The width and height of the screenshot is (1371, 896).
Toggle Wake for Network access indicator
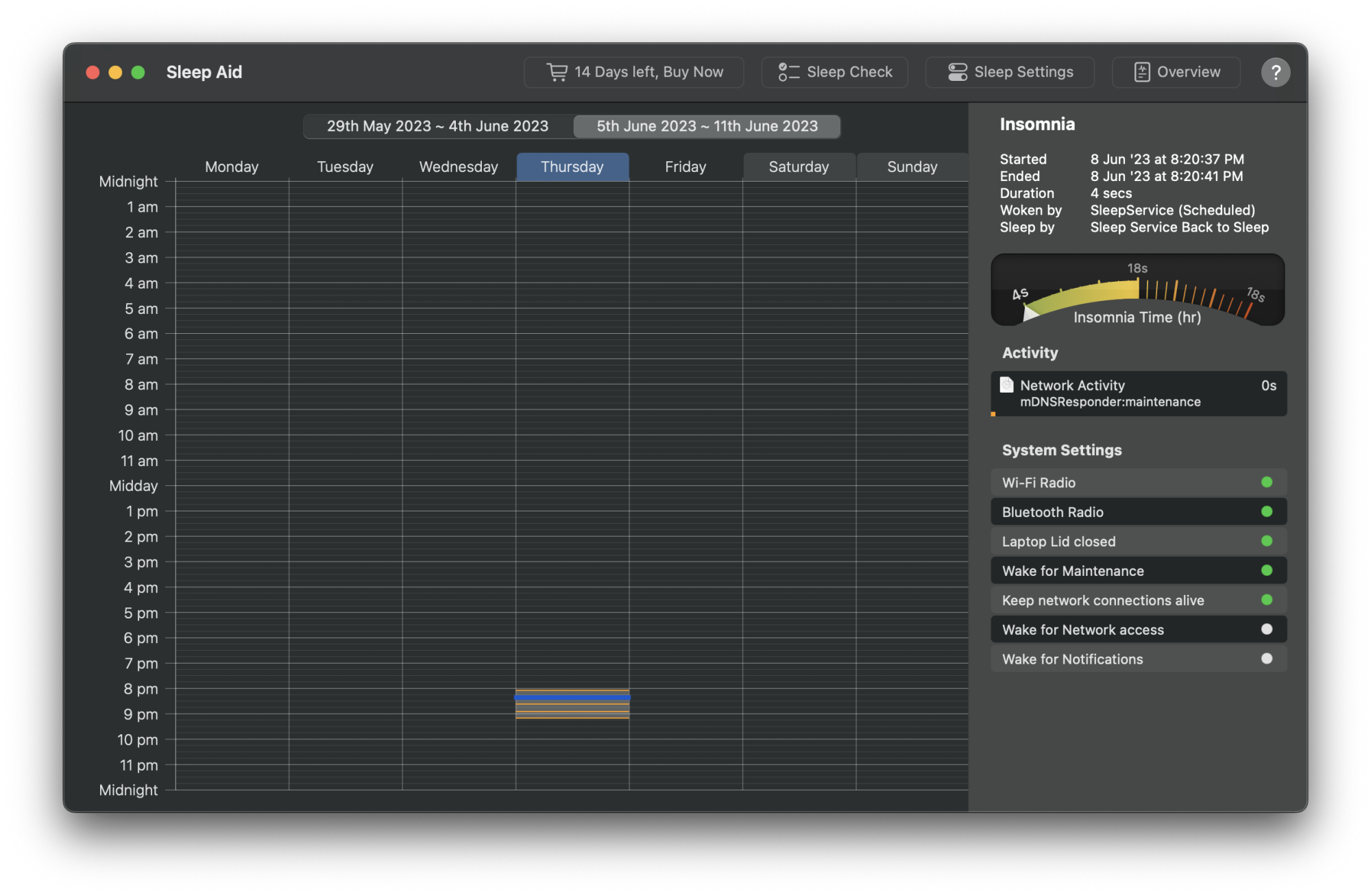1266,630
